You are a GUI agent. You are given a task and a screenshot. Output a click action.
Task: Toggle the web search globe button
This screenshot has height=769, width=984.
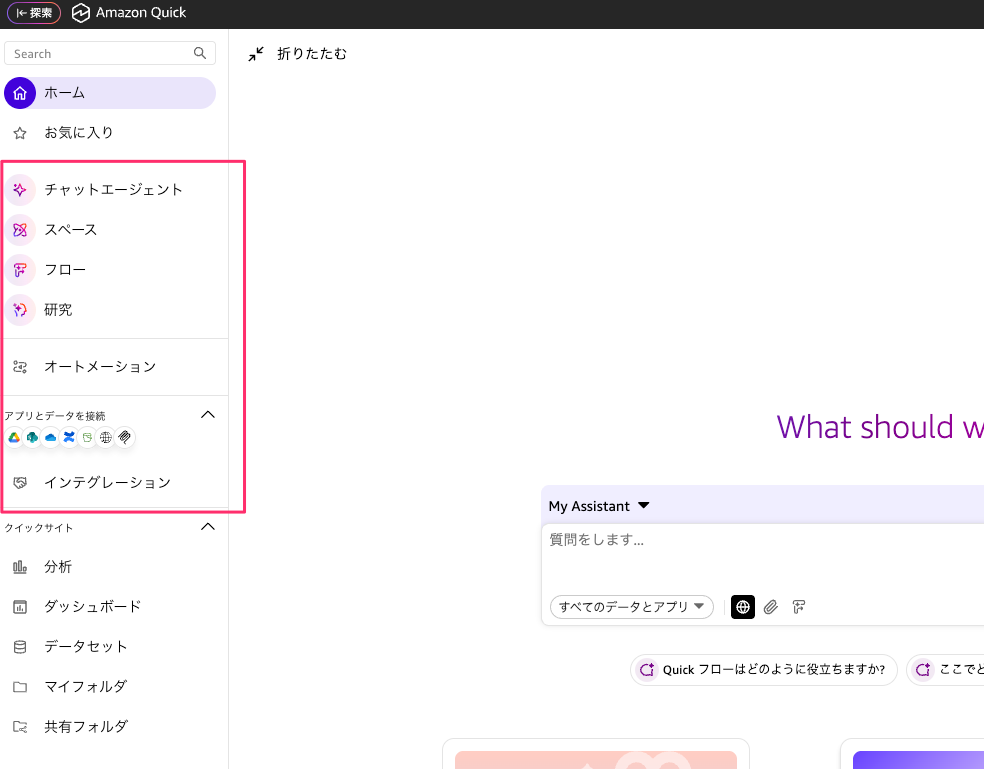click(743, 607)
